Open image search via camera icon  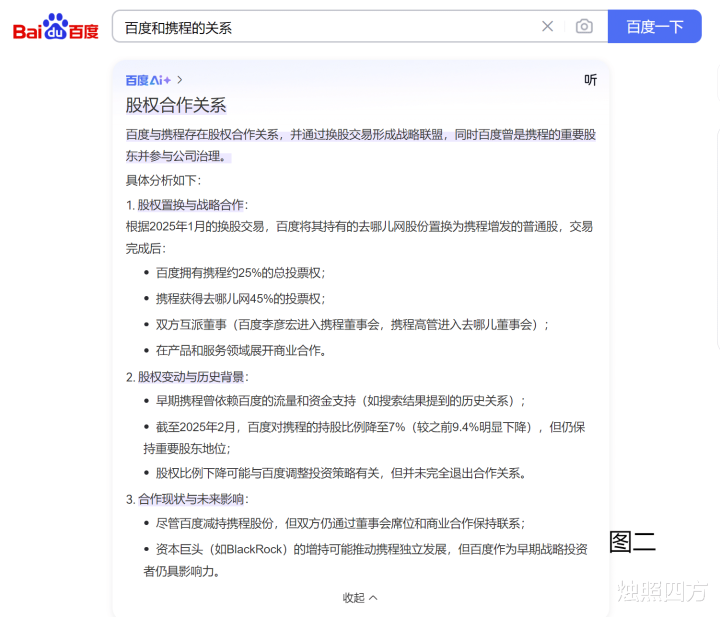coord(584,26)
